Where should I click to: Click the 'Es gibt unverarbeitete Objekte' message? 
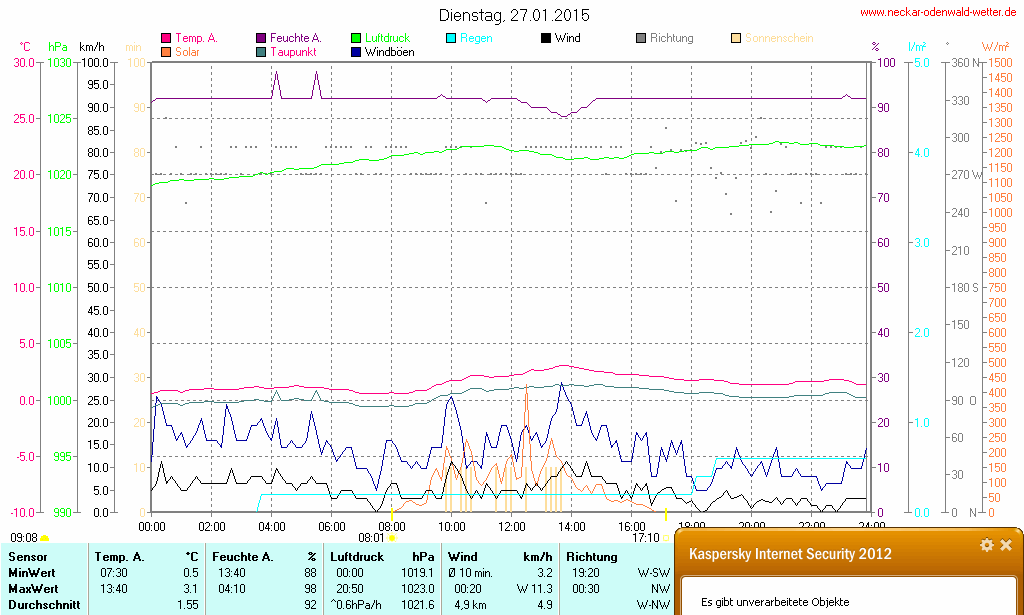coord(775,602)
